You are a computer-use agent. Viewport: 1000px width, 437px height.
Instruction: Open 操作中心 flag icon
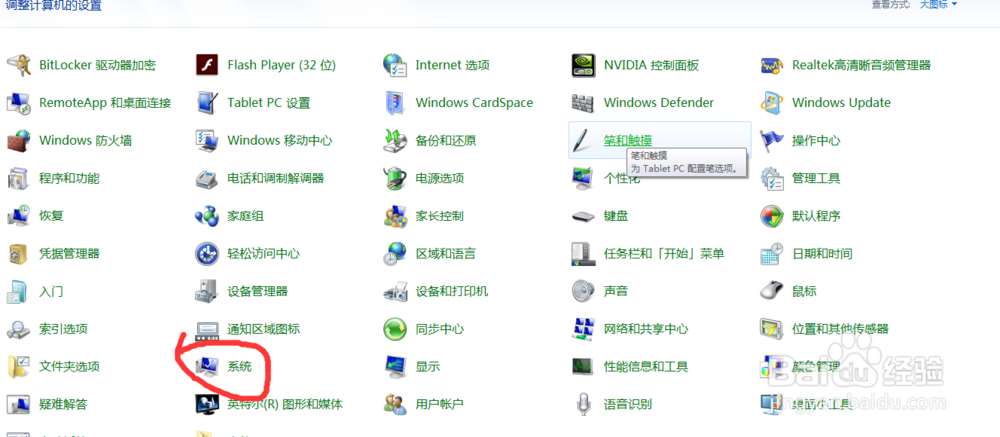click(772, 140)
